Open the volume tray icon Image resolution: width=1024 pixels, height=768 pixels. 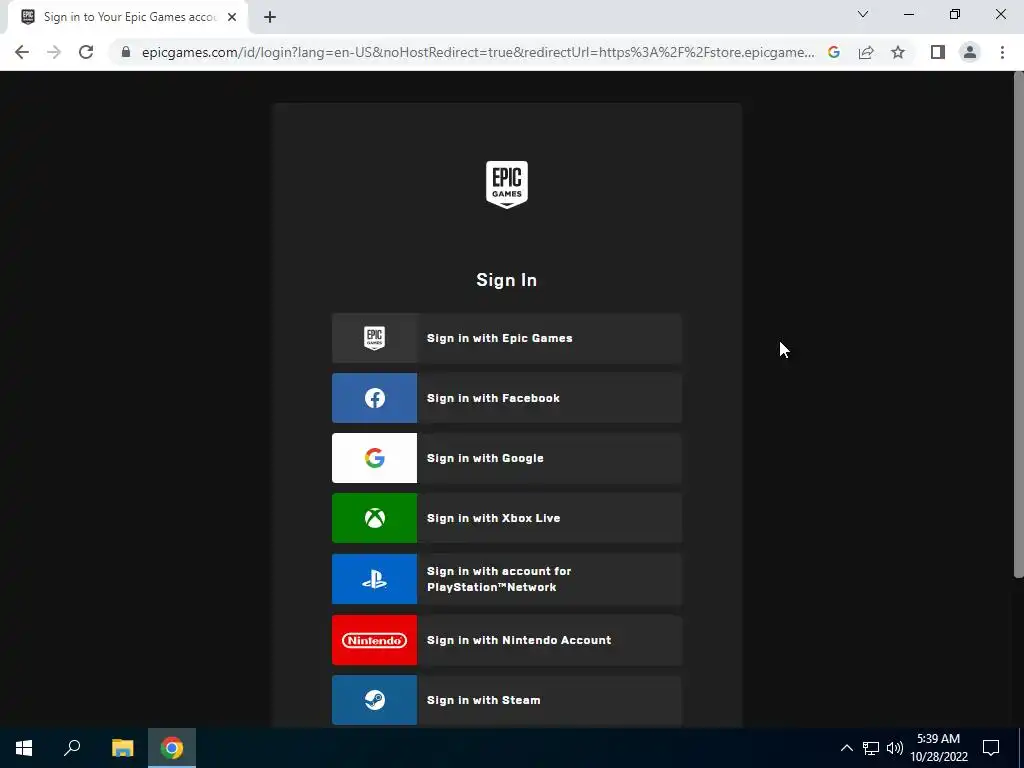[x=895, y=748]
